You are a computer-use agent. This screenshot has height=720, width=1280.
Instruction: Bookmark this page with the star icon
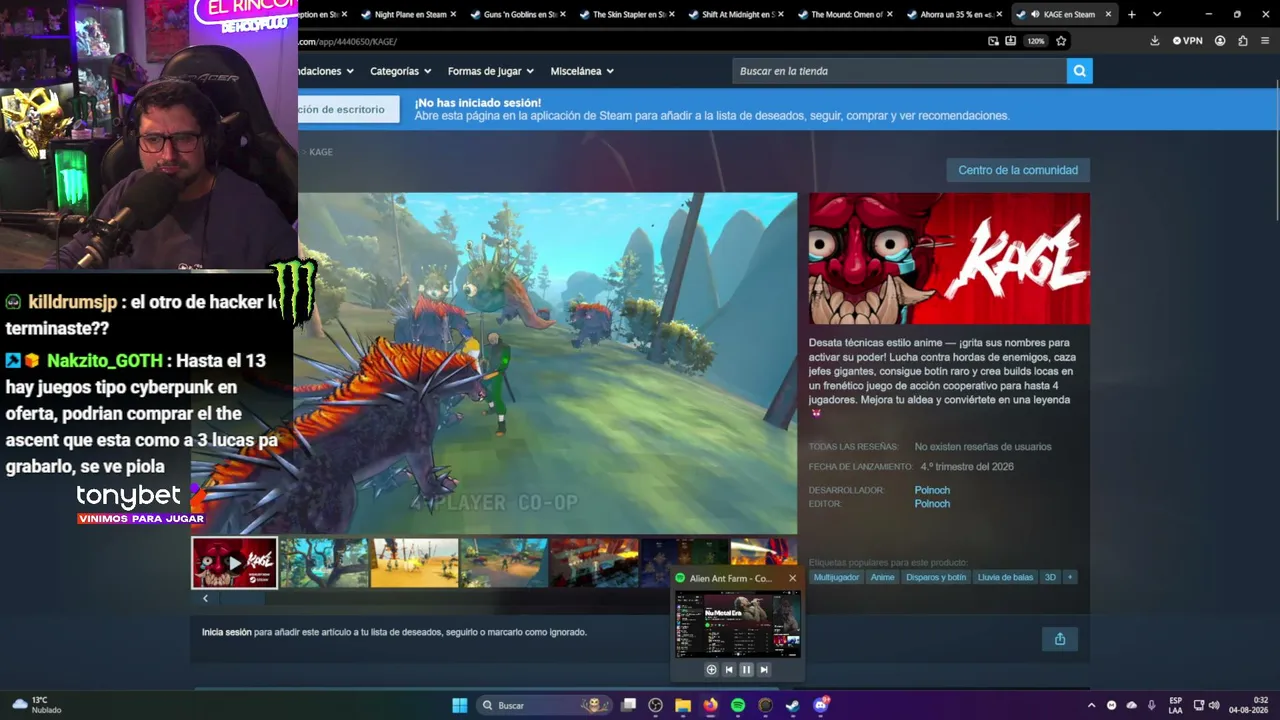click(1061, 41)
